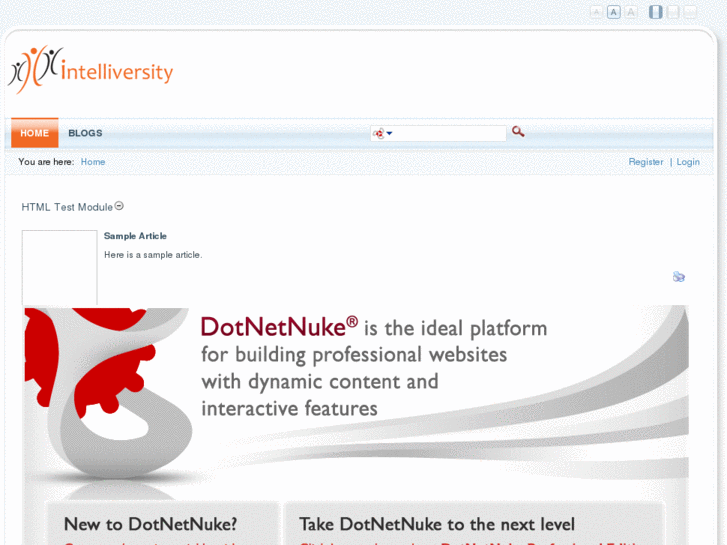Click the magnifier search icon
Image resolution: width=727 pixels, height=545 pixels.
[518, 132]
